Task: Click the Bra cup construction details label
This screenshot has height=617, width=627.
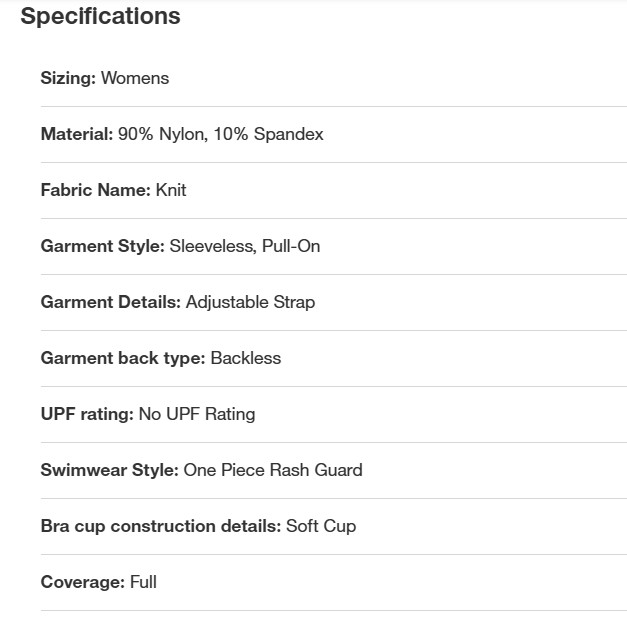Action: click(161, 526)
